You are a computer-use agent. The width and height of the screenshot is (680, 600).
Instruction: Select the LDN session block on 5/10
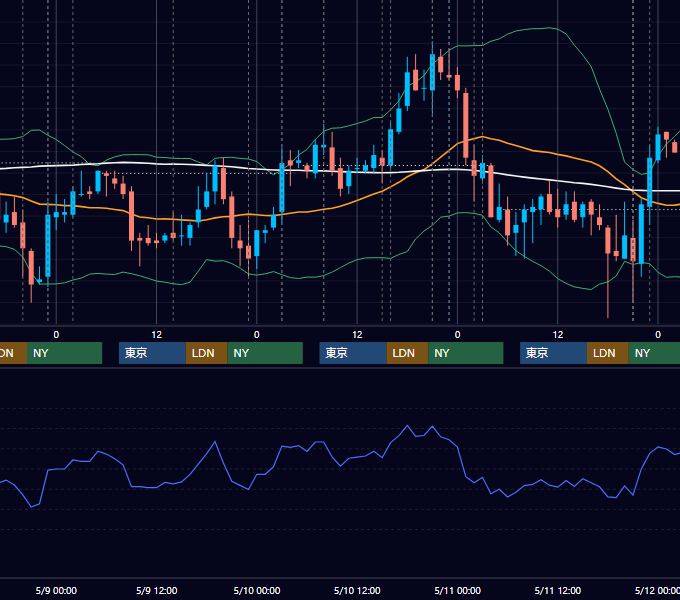pos(408,353)
